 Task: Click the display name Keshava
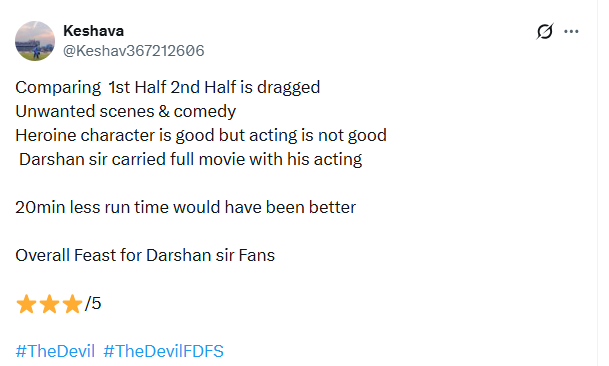94,31
